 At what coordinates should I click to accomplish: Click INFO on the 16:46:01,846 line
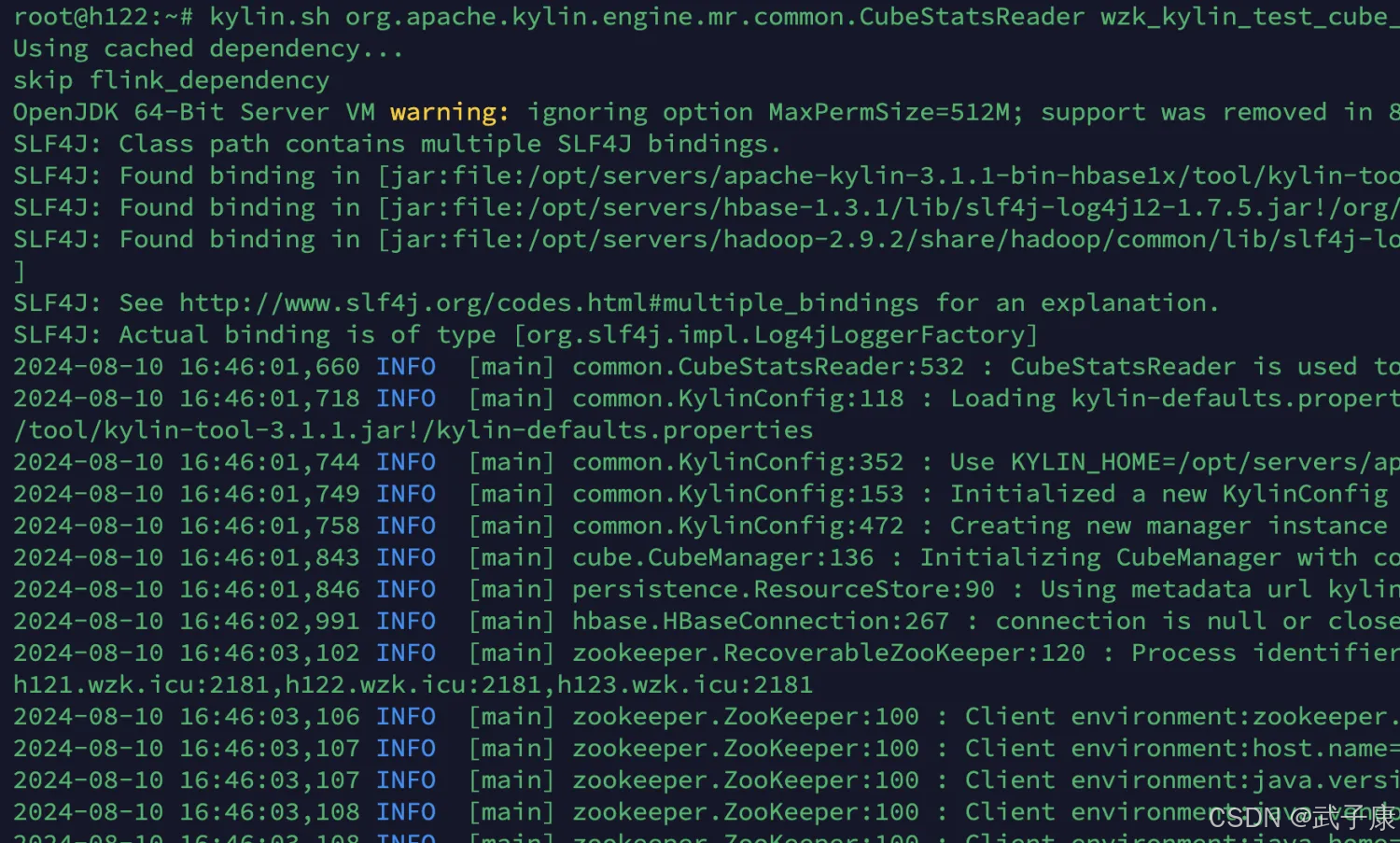pos(406,589)
